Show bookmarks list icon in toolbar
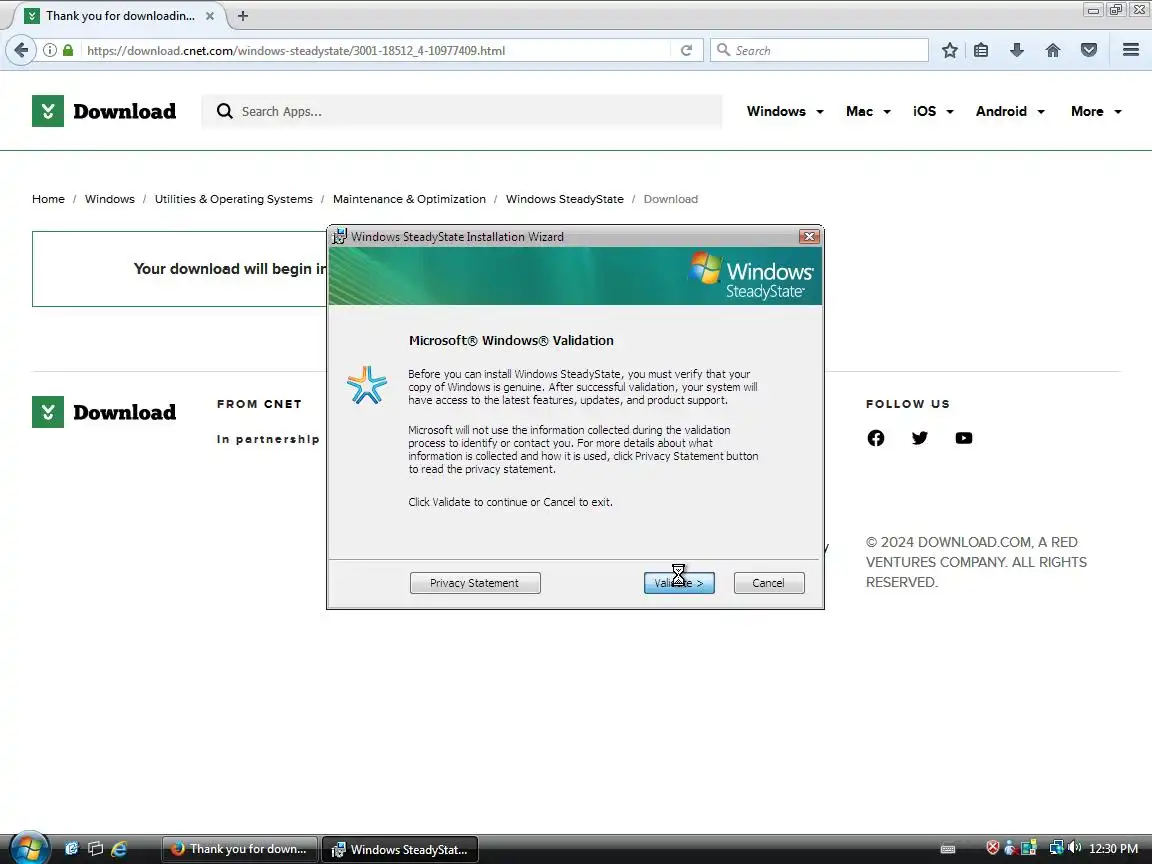 pos(981,50)
